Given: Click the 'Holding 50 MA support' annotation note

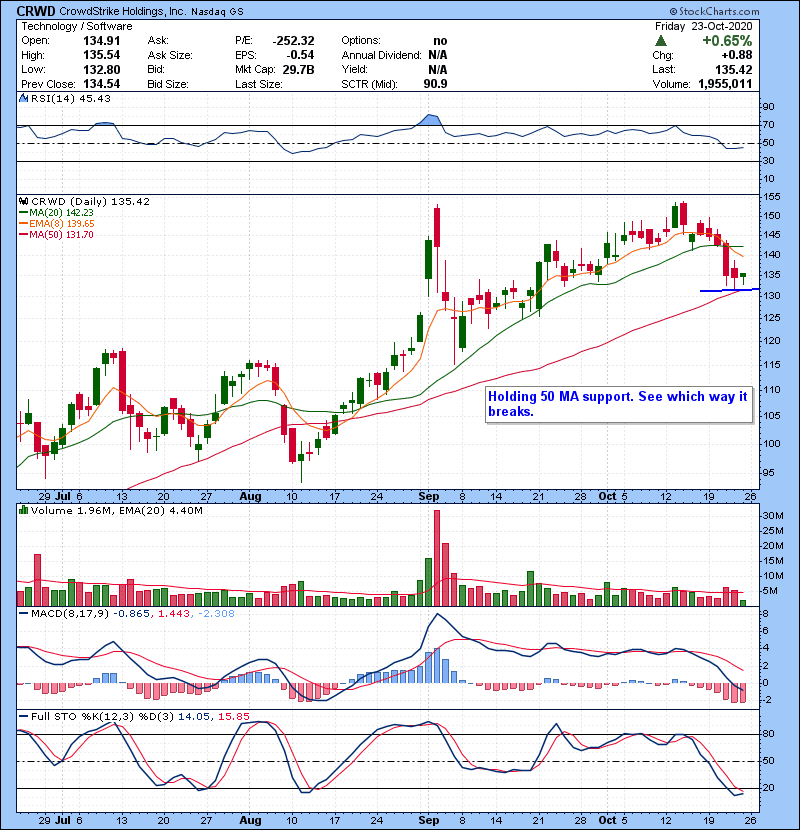Looking at the screenshot, I should (x=618, y=404).
